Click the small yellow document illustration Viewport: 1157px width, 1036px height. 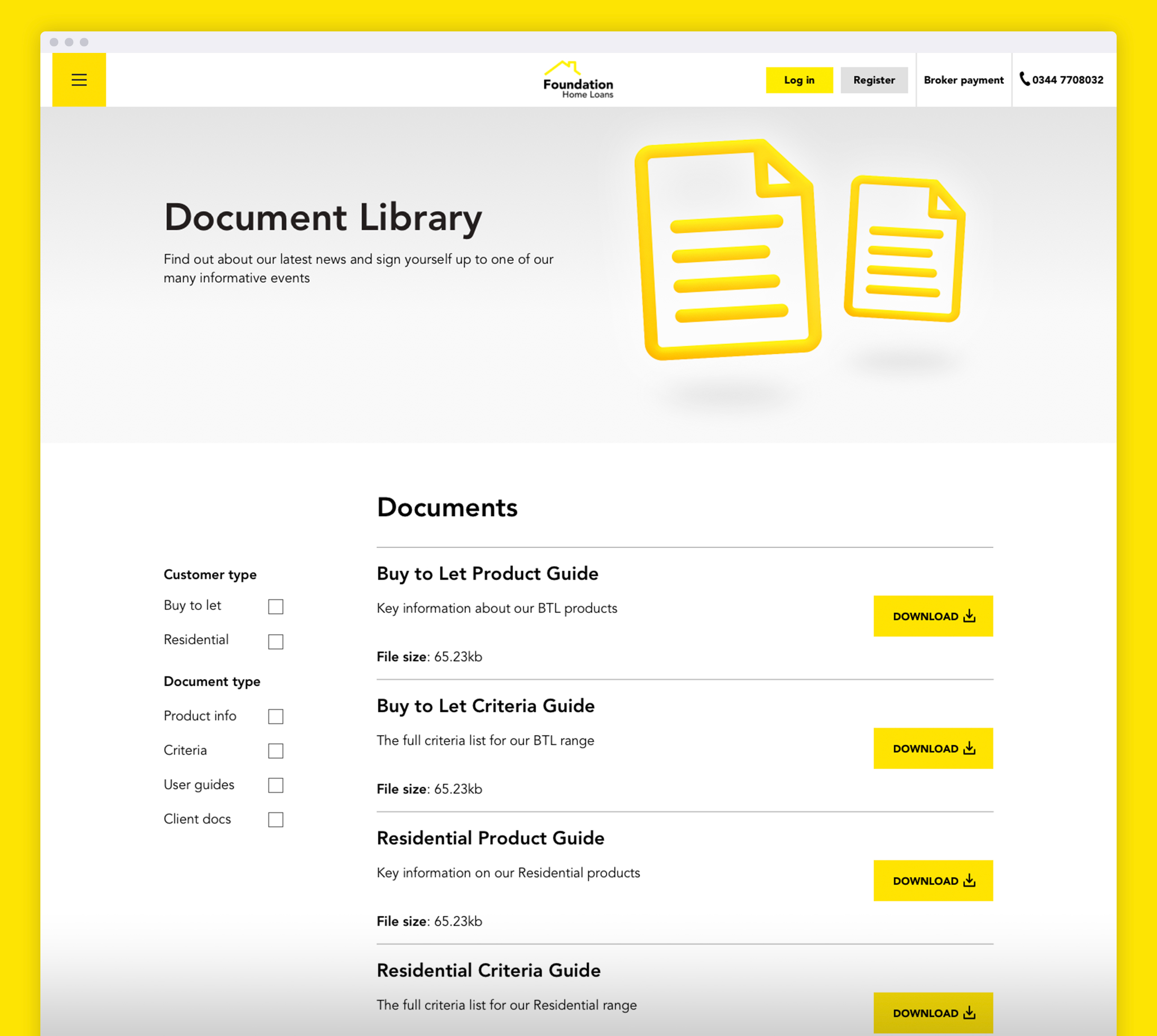pyautogui.click(x=905, y=249)
